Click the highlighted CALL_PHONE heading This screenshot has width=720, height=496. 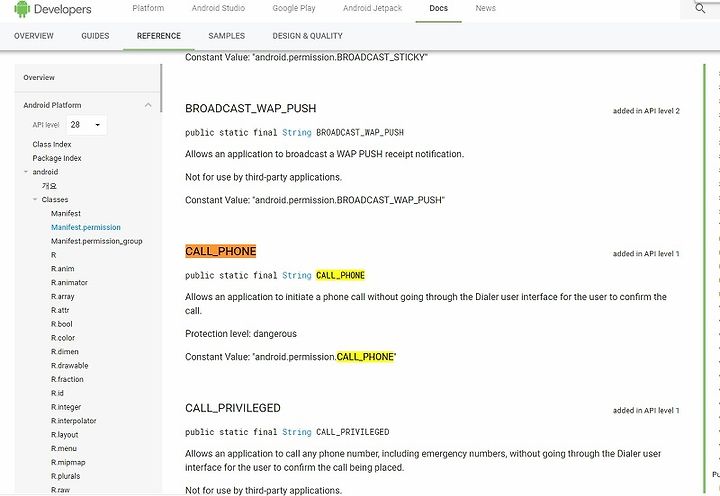(220, 251)
